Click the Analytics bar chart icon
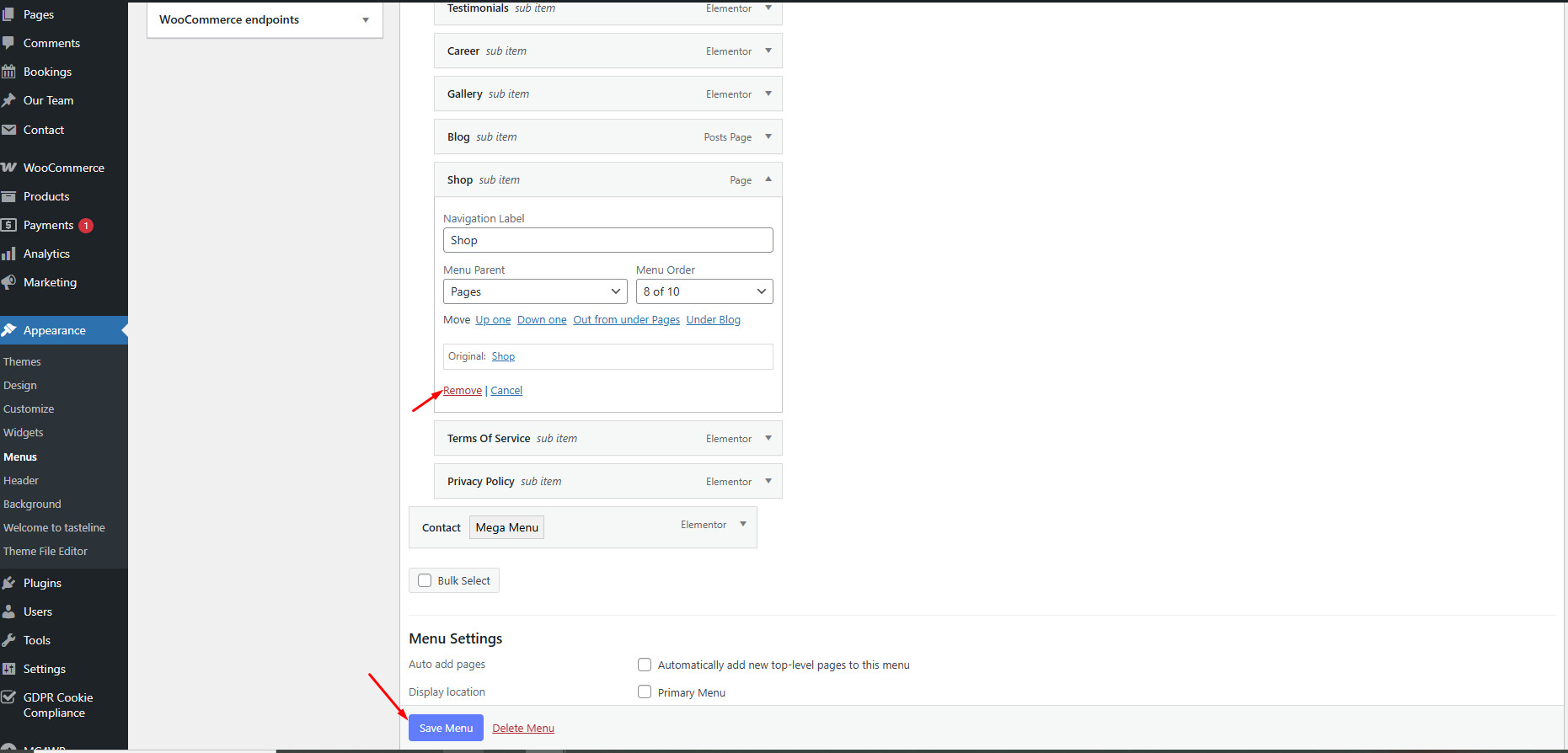This screenshot has height=753, width=1568. pos(9,254)
